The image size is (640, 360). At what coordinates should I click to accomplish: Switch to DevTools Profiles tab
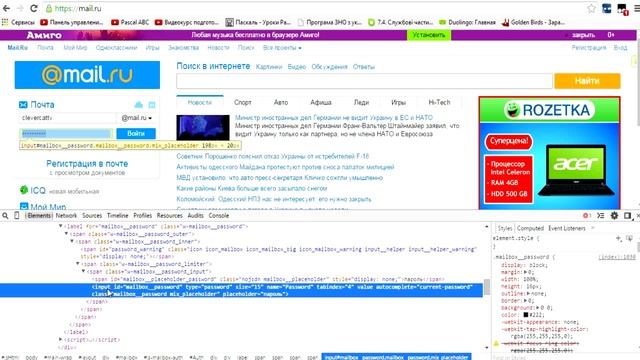tap(142, 216)
